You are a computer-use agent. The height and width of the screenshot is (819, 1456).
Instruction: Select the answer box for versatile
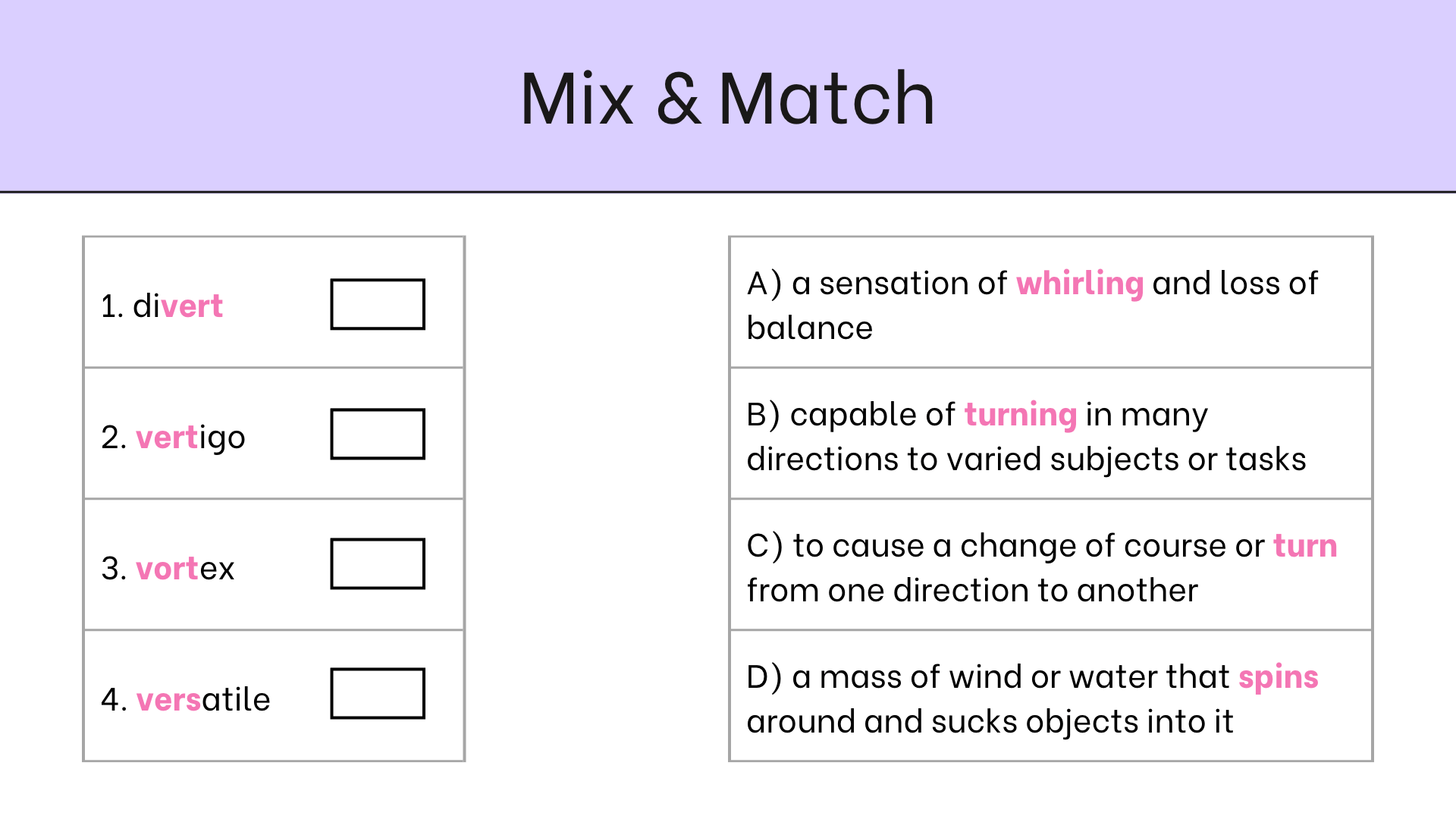coord(377,693)
